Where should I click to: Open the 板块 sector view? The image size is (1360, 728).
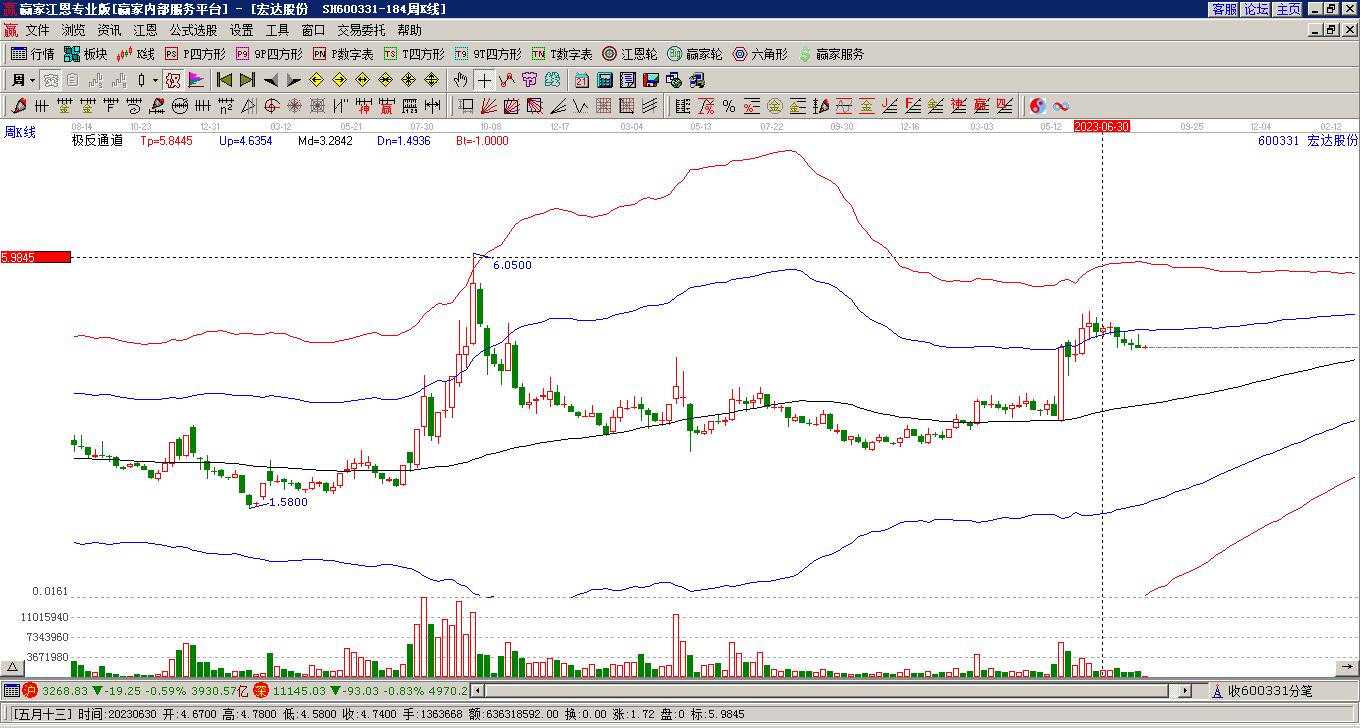click(85, 54)
